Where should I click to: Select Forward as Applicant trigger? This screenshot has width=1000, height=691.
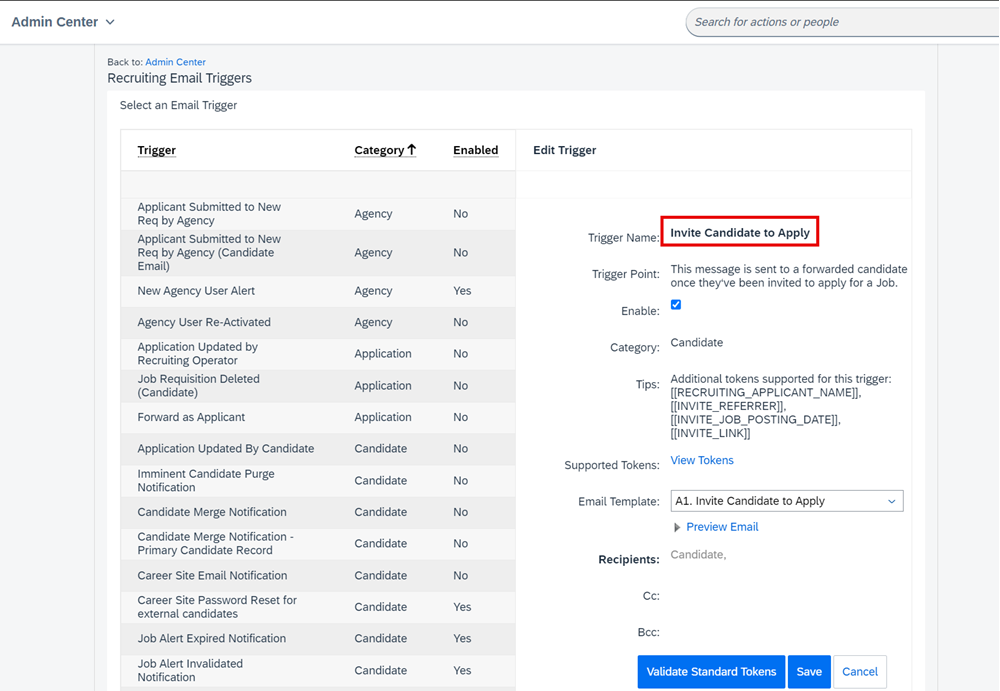191,417
